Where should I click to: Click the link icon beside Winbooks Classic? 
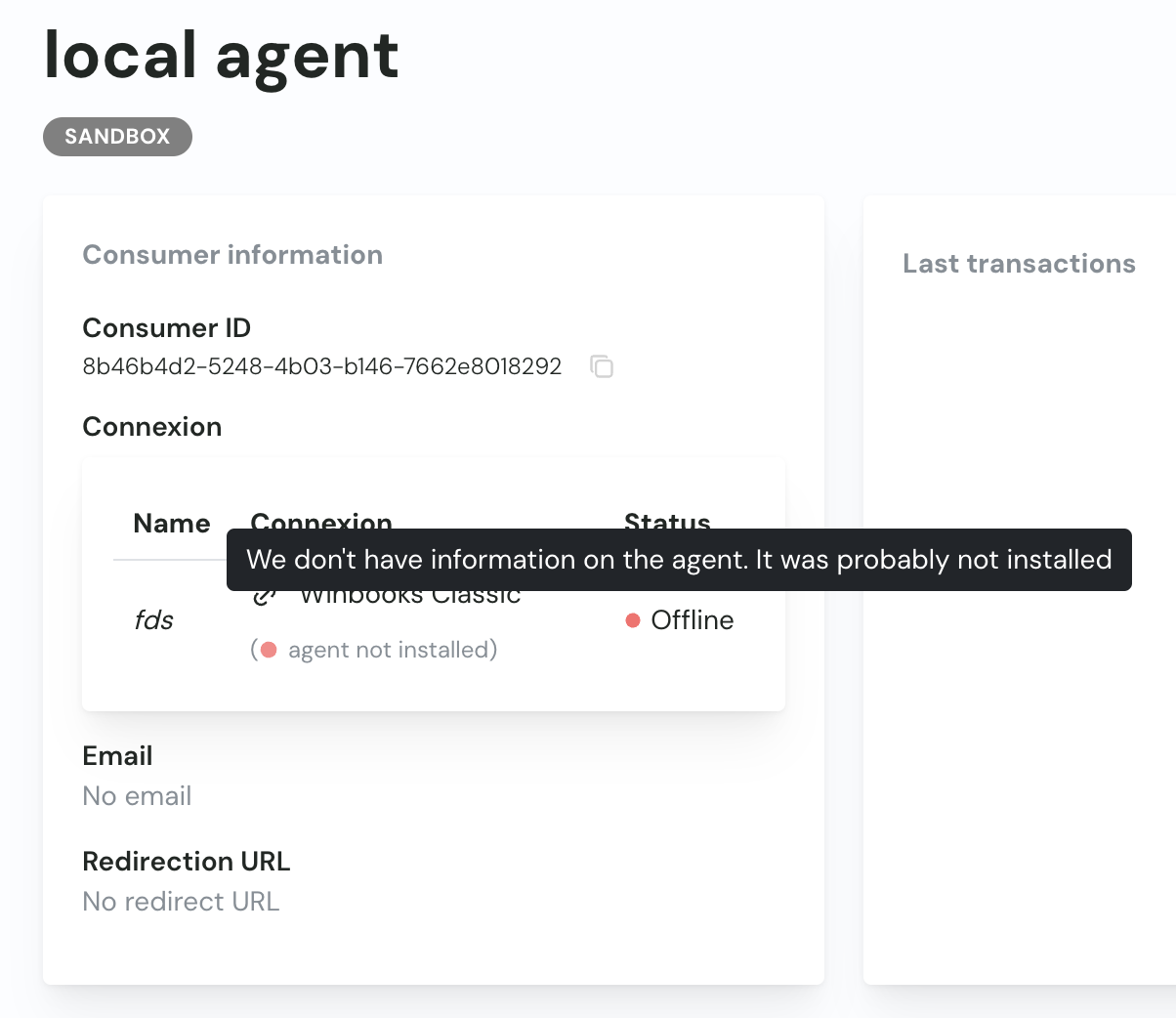click(262, 594)
